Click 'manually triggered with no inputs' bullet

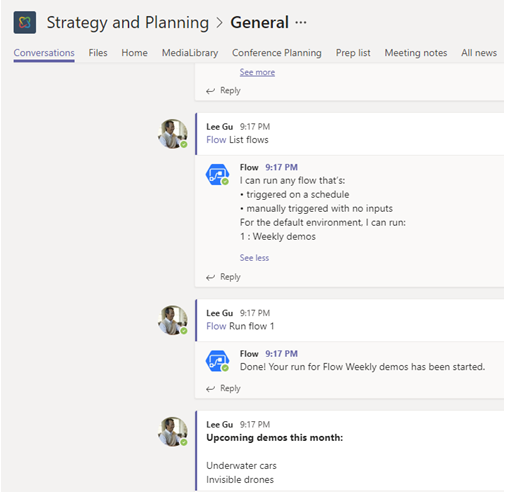pyautogui.click(x=316, y=208)
